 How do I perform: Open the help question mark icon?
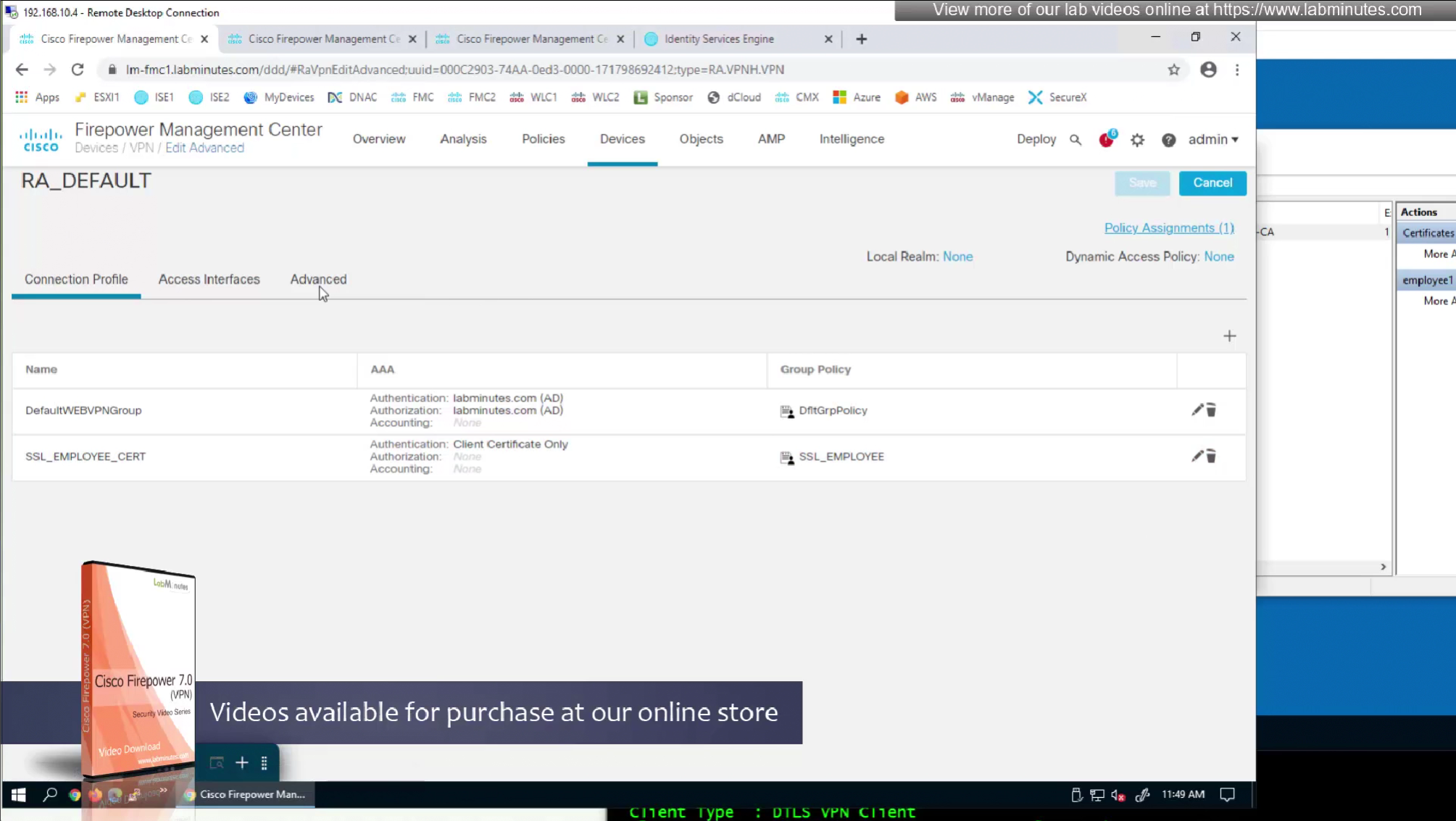tap(1168, 140)
